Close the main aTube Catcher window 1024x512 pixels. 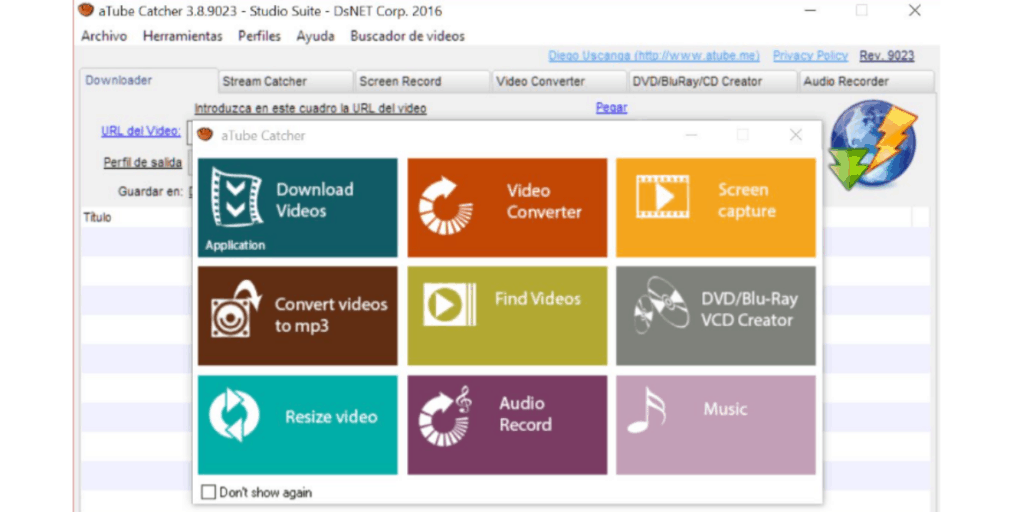click(914, 10)
